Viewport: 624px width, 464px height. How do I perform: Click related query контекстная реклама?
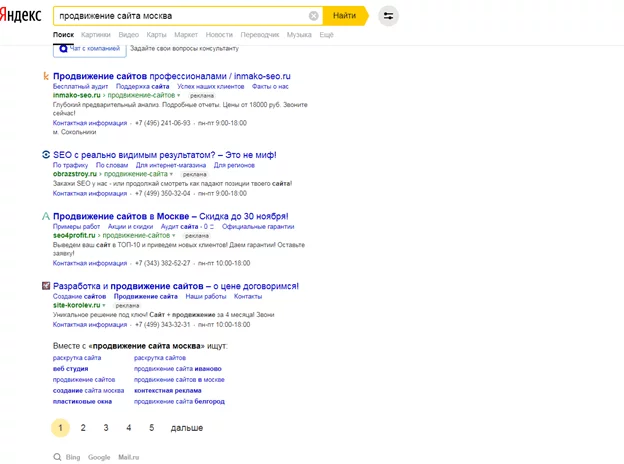[x=168, y=390]
